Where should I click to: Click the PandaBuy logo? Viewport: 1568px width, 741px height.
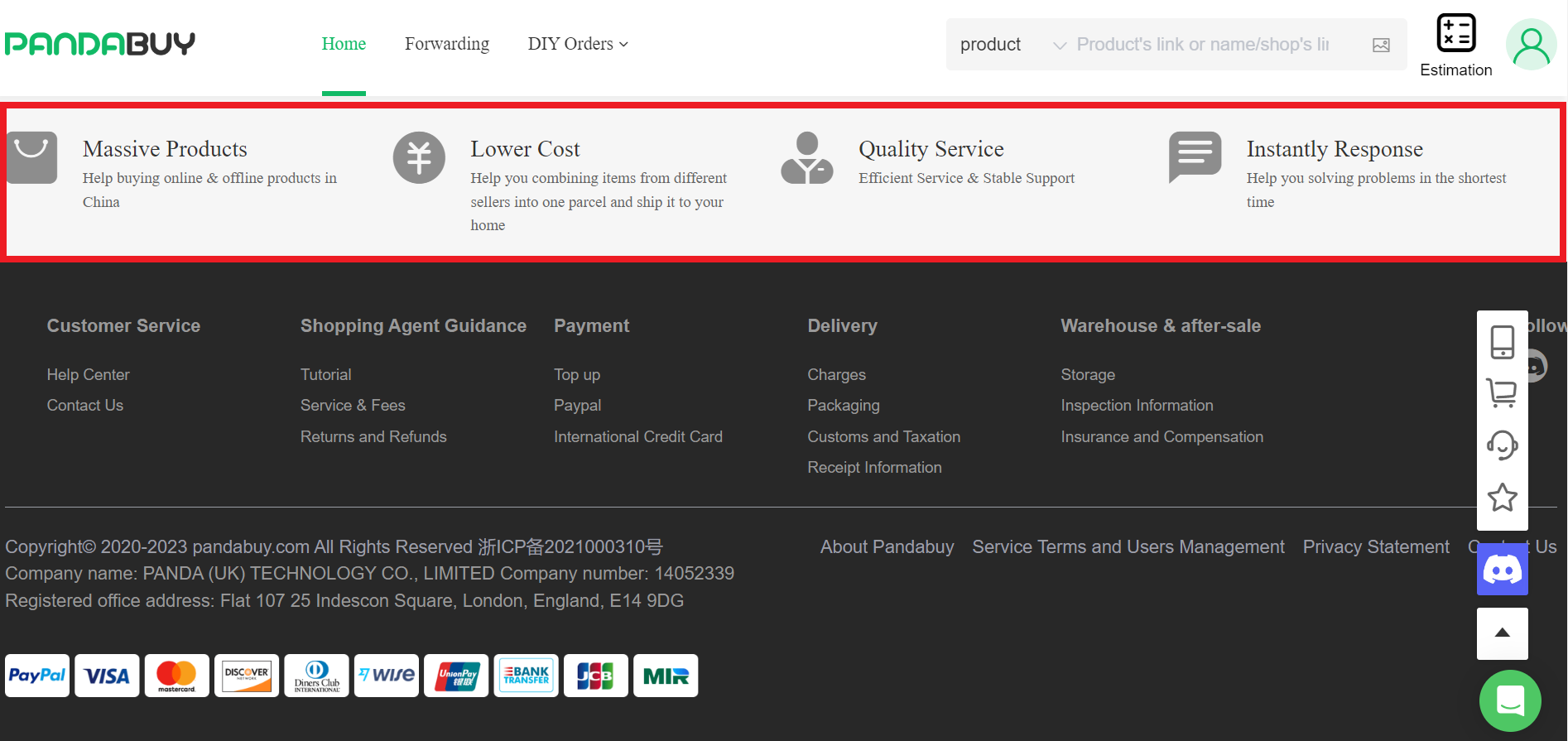pos(100,44)
